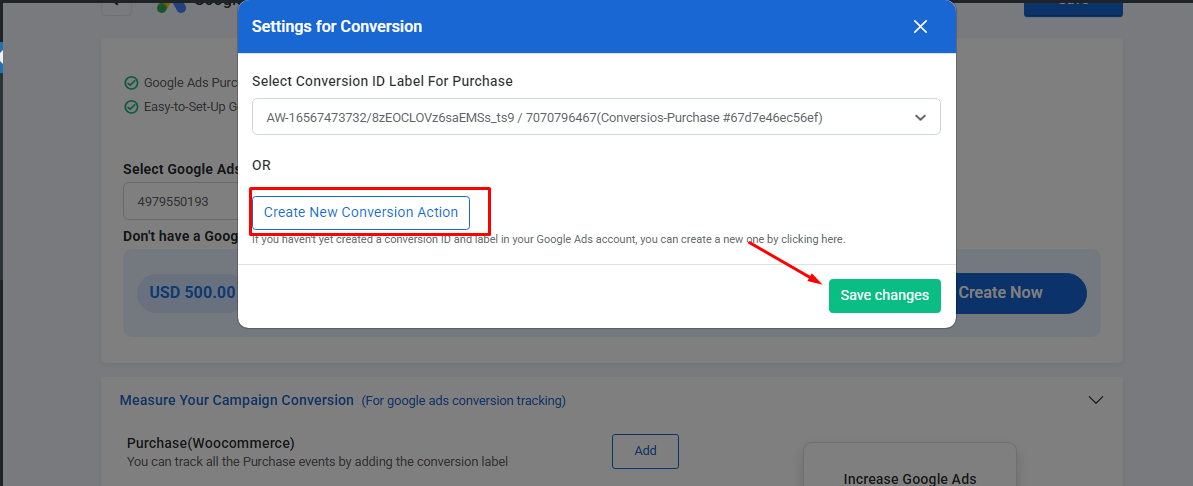This screenshot has width=1193, height=486.
Task: Click Create New Conversion Action button
Action: pos(361,212)
